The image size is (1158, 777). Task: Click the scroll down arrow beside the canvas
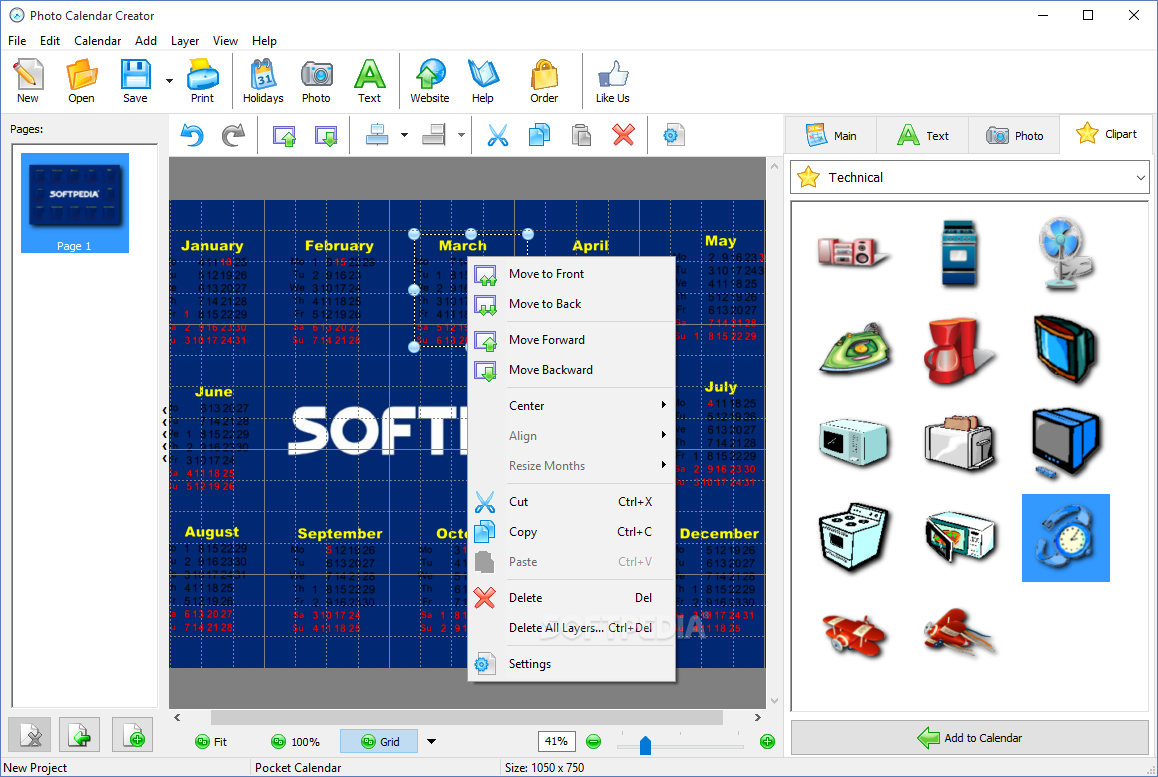pos(775,700)
